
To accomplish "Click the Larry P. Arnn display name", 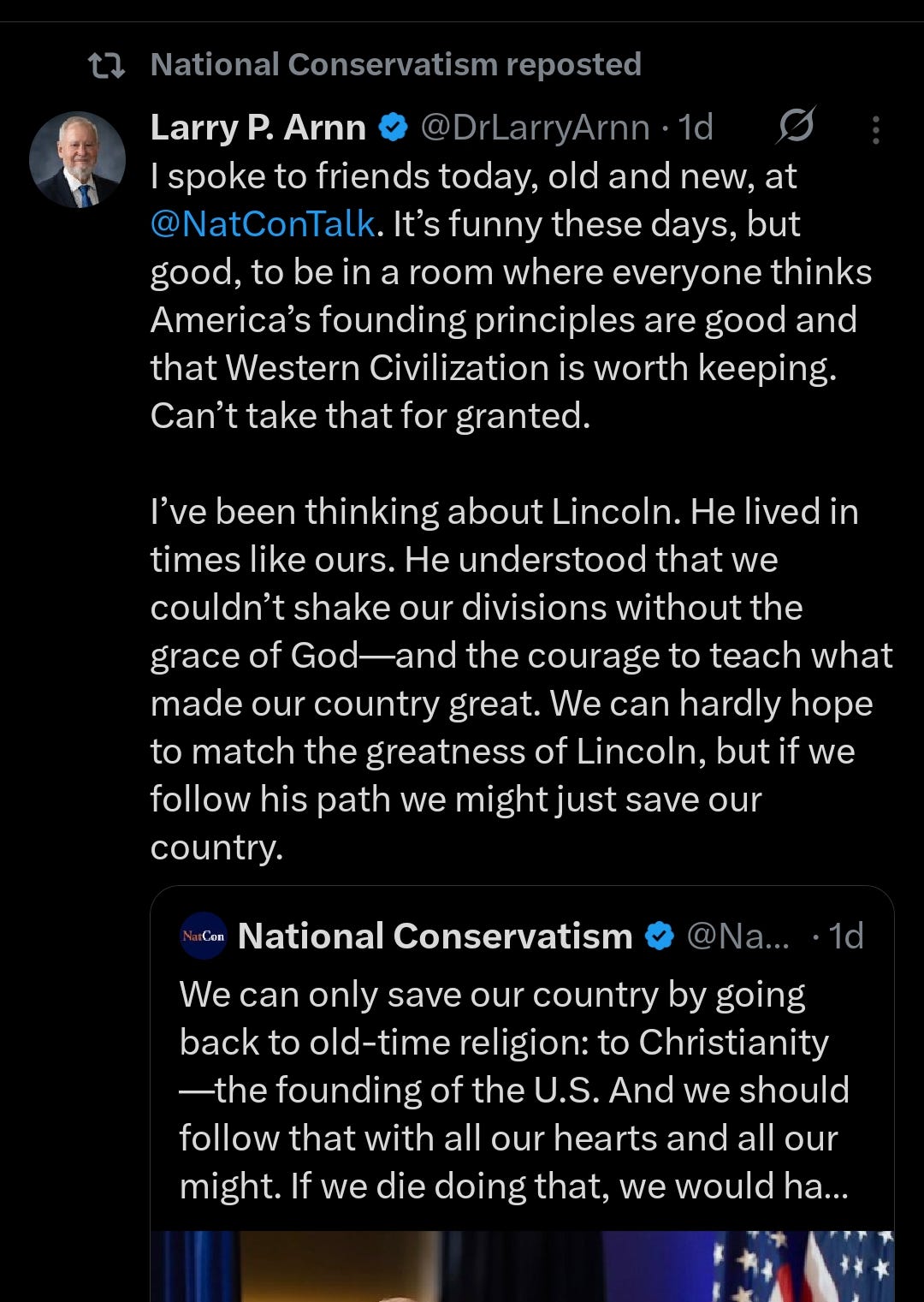I will tap(258, 128).
